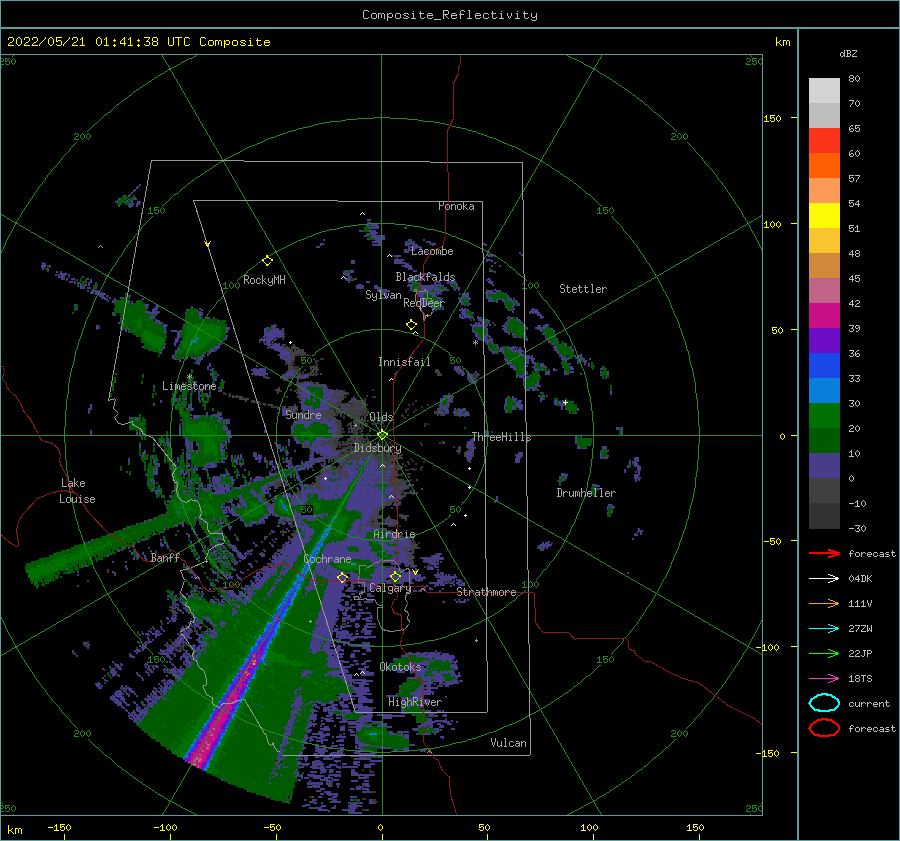Viewport: 900px width, 841px height.
Task: Click the Sylvan label
Action: (x=383, y=295)
